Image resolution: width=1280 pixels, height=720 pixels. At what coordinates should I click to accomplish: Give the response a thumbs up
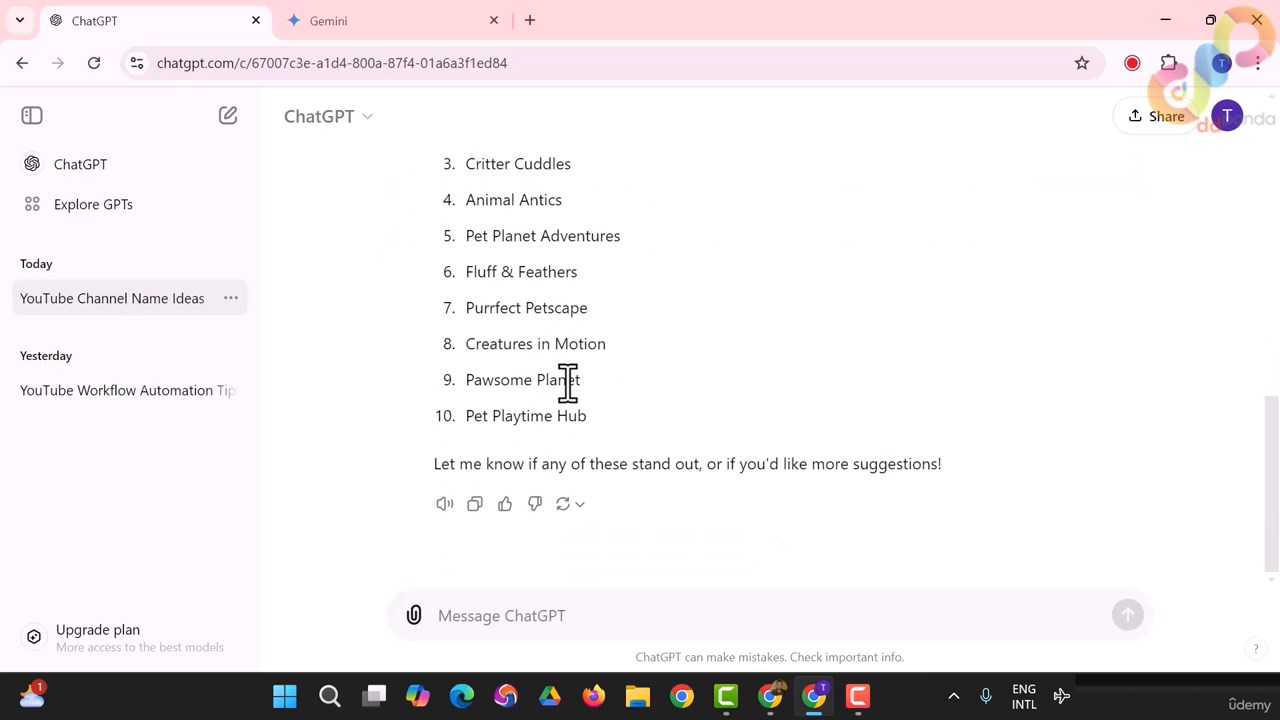[x=505, y=504]
